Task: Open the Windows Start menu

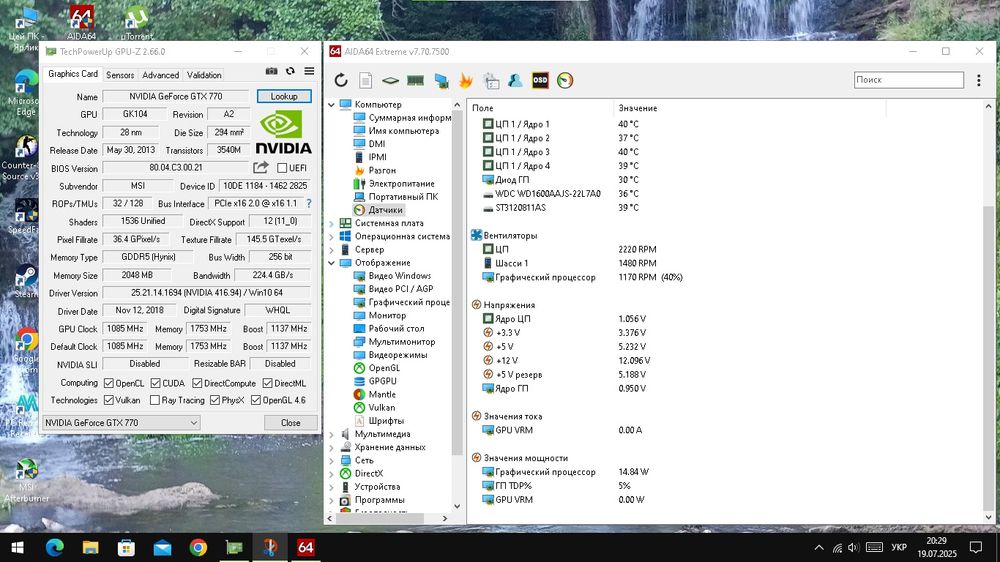Action: (x=17, y=547)
